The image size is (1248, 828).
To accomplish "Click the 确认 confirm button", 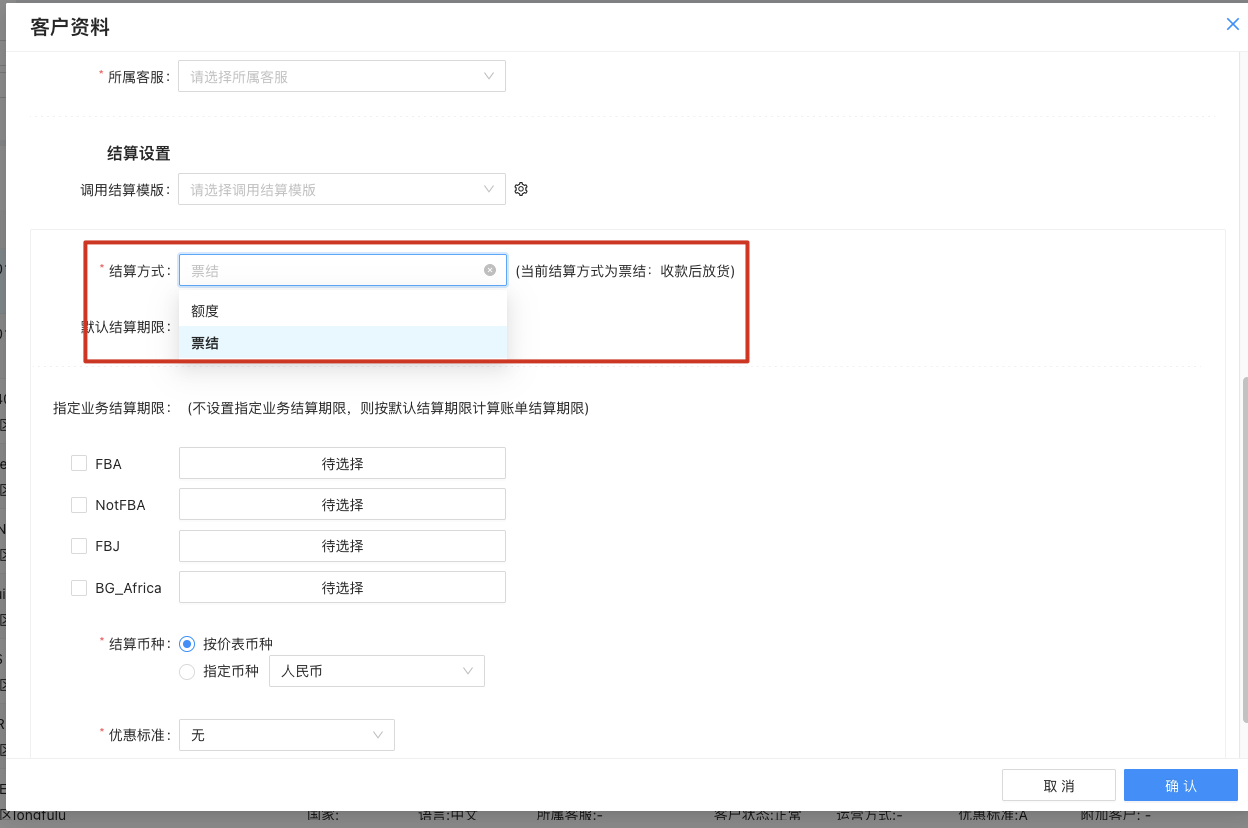I will tap(1181, 785).
